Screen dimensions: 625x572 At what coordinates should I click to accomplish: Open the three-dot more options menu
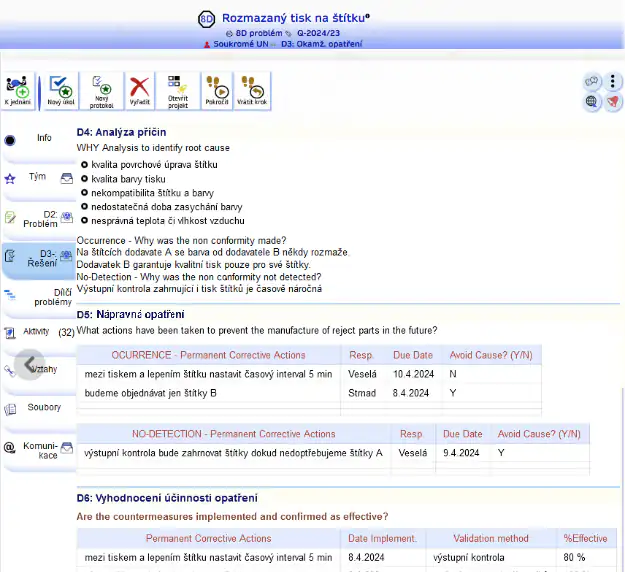point(612,82)
